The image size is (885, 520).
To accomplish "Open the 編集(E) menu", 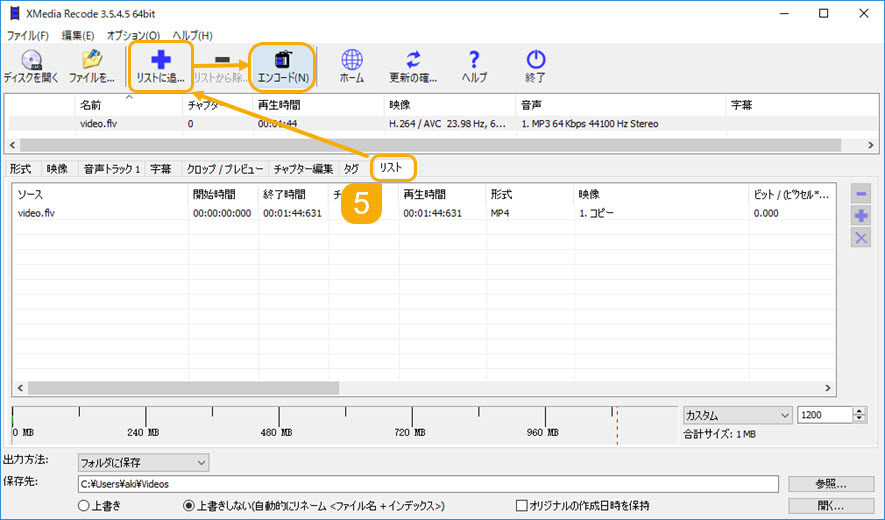I will (x=78, y=36).
